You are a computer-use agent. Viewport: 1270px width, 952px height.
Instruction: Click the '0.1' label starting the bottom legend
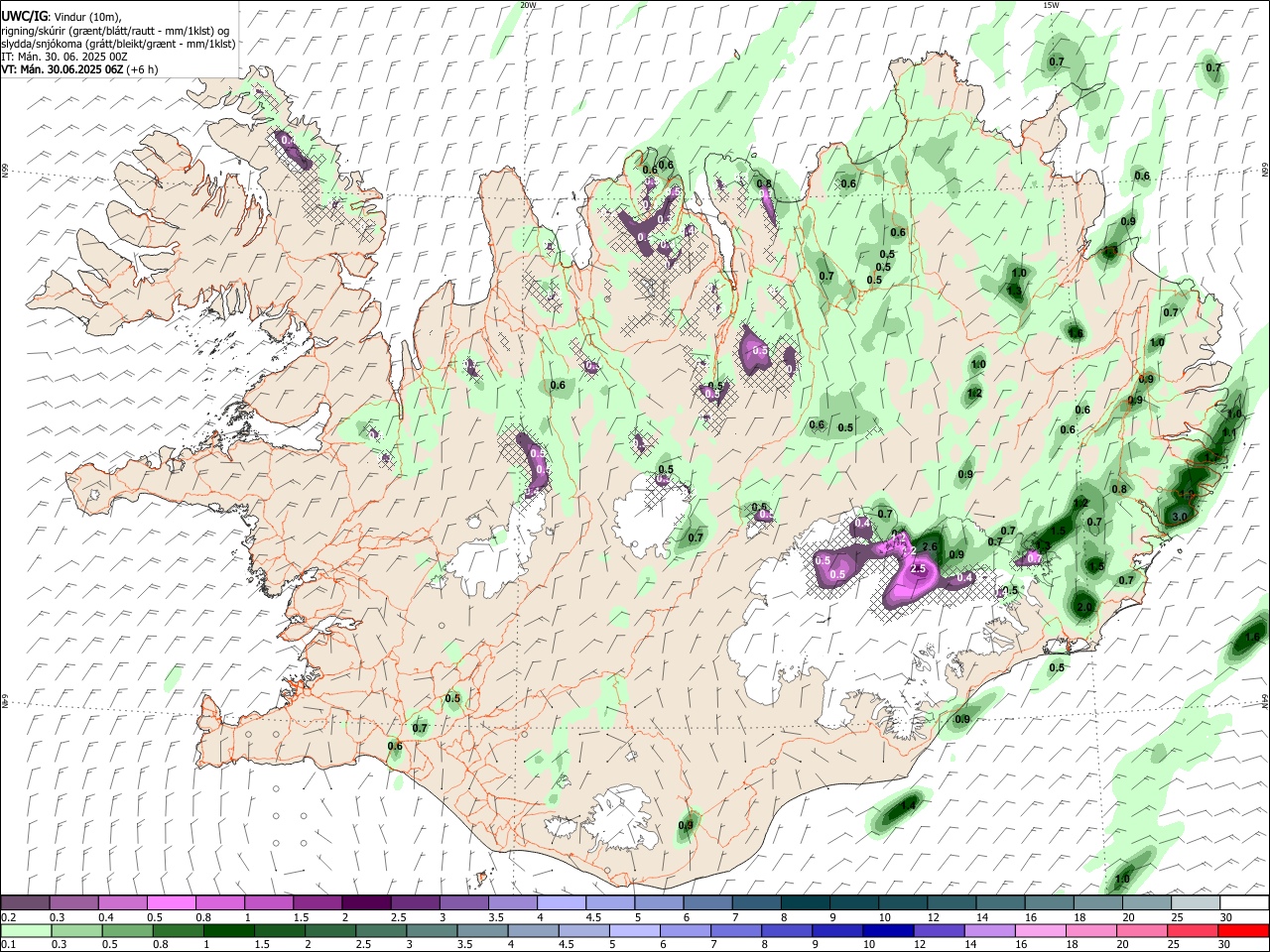click(x=9, y=944)
